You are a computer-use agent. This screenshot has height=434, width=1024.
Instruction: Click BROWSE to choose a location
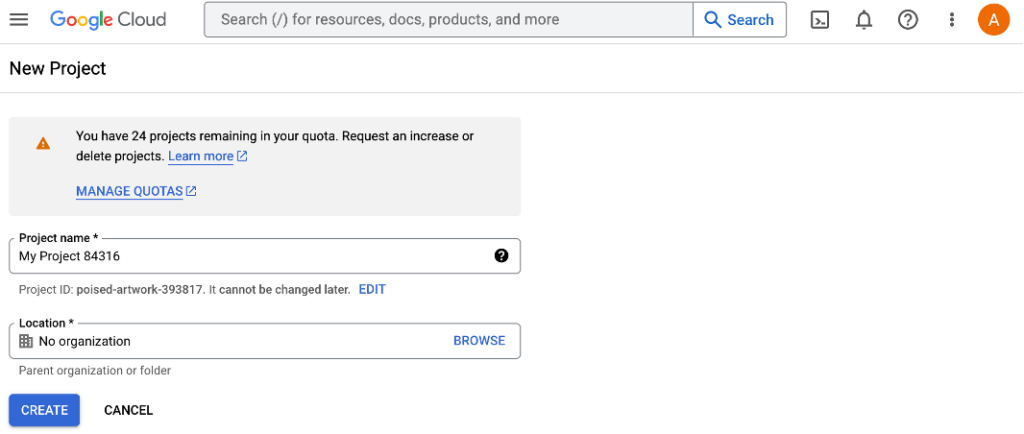click(479, 341)
